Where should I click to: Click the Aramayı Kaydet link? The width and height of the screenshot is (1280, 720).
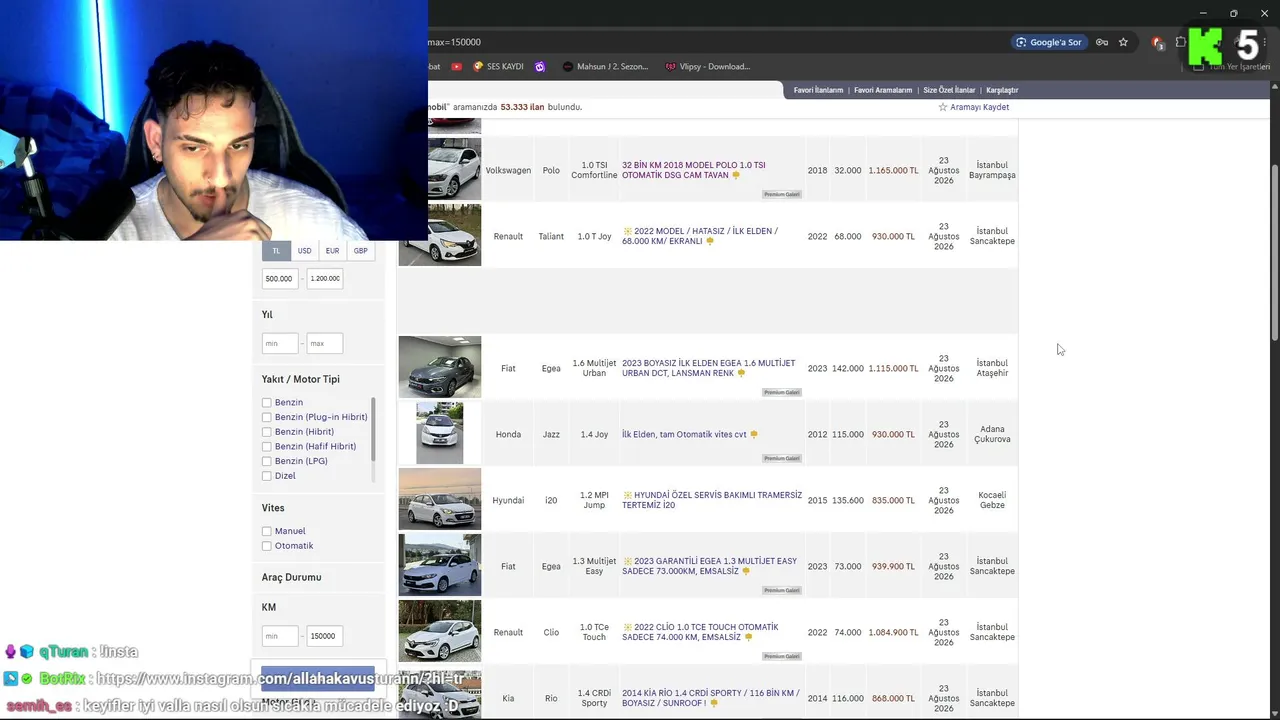pos(980,107)
